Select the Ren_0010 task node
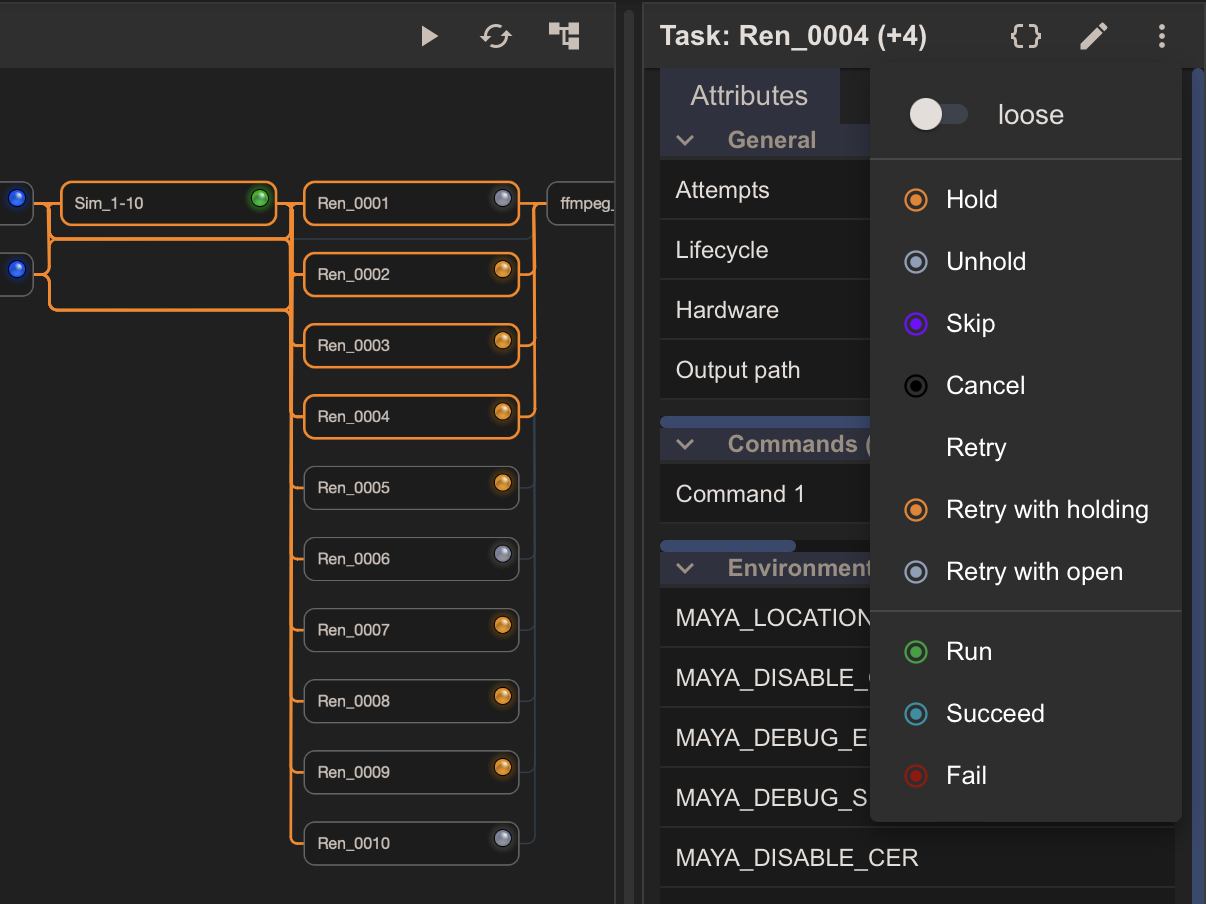This screenshot has width=1206, height=904. (411, 842)
